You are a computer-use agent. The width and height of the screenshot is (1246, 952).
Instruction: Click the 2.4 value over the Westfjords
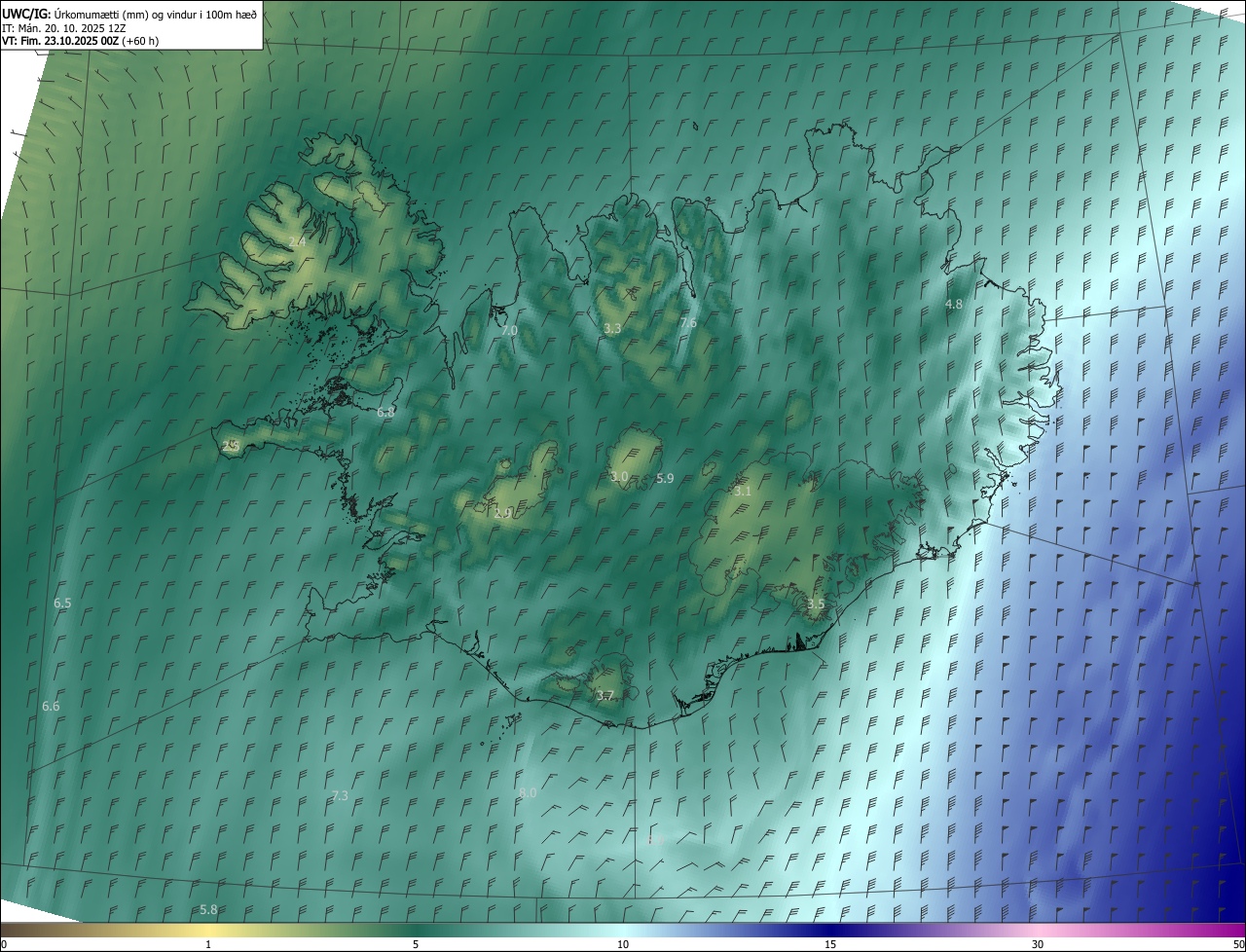tap(297, 241)
